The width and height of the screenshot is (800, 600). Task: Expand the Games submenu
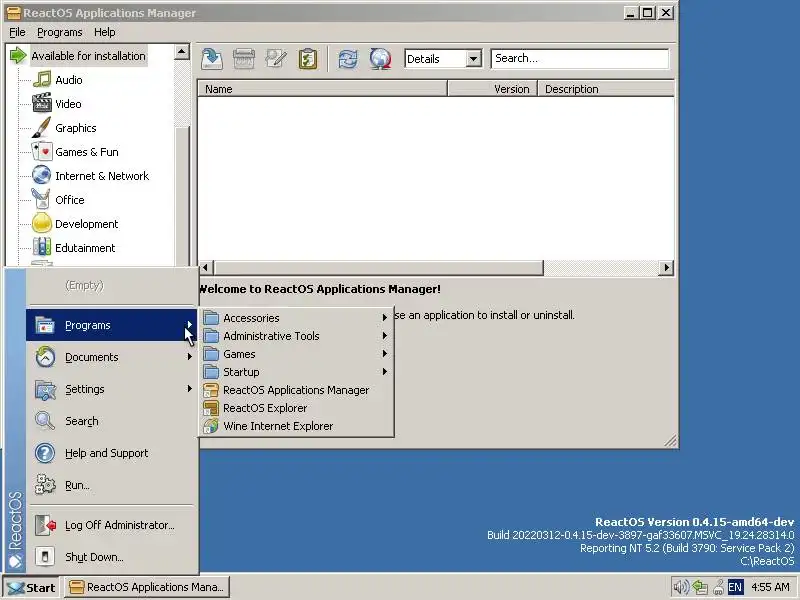[296, 354]
